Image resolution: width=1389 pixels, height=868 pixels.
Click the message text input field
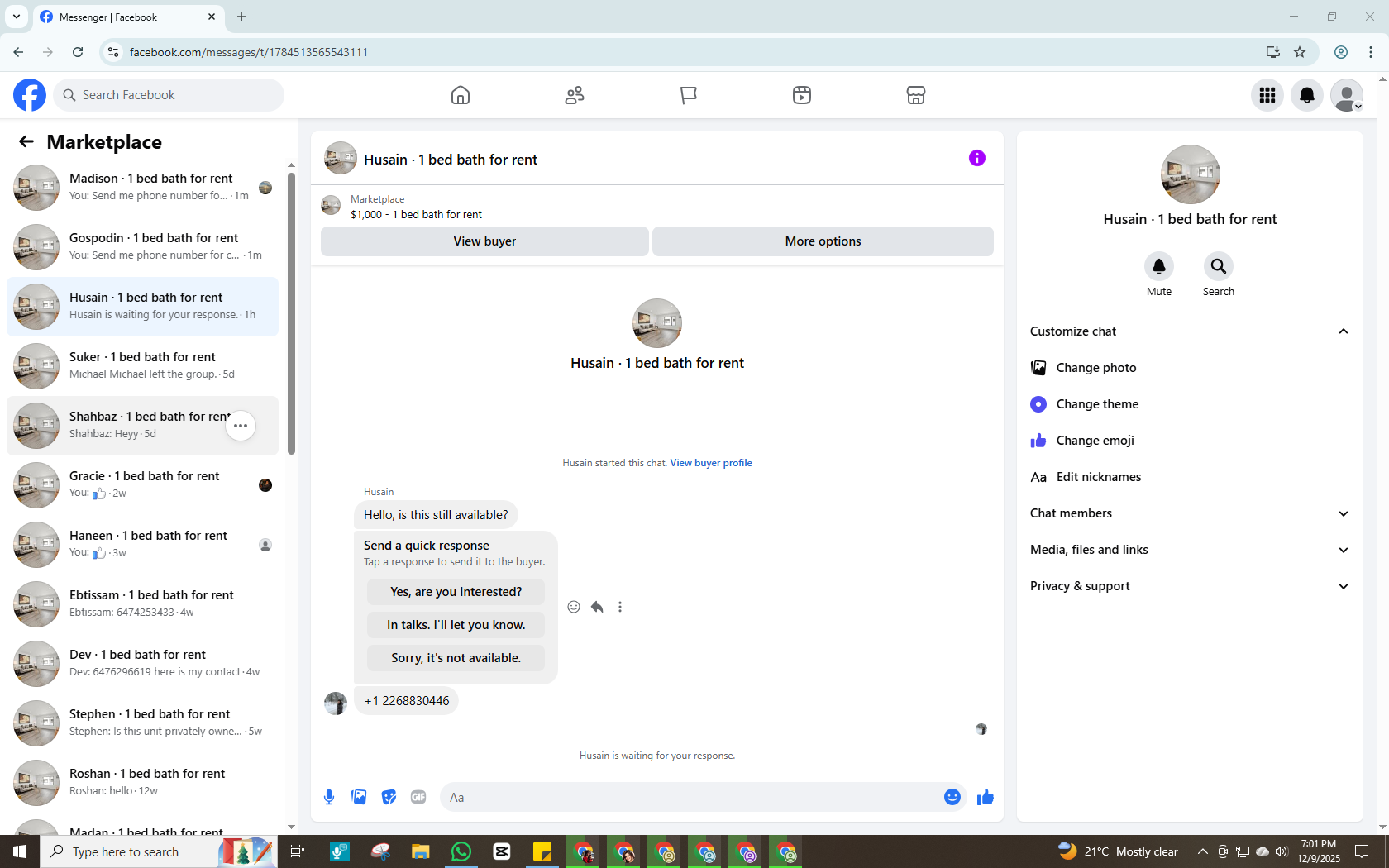[x=691, y=797]
